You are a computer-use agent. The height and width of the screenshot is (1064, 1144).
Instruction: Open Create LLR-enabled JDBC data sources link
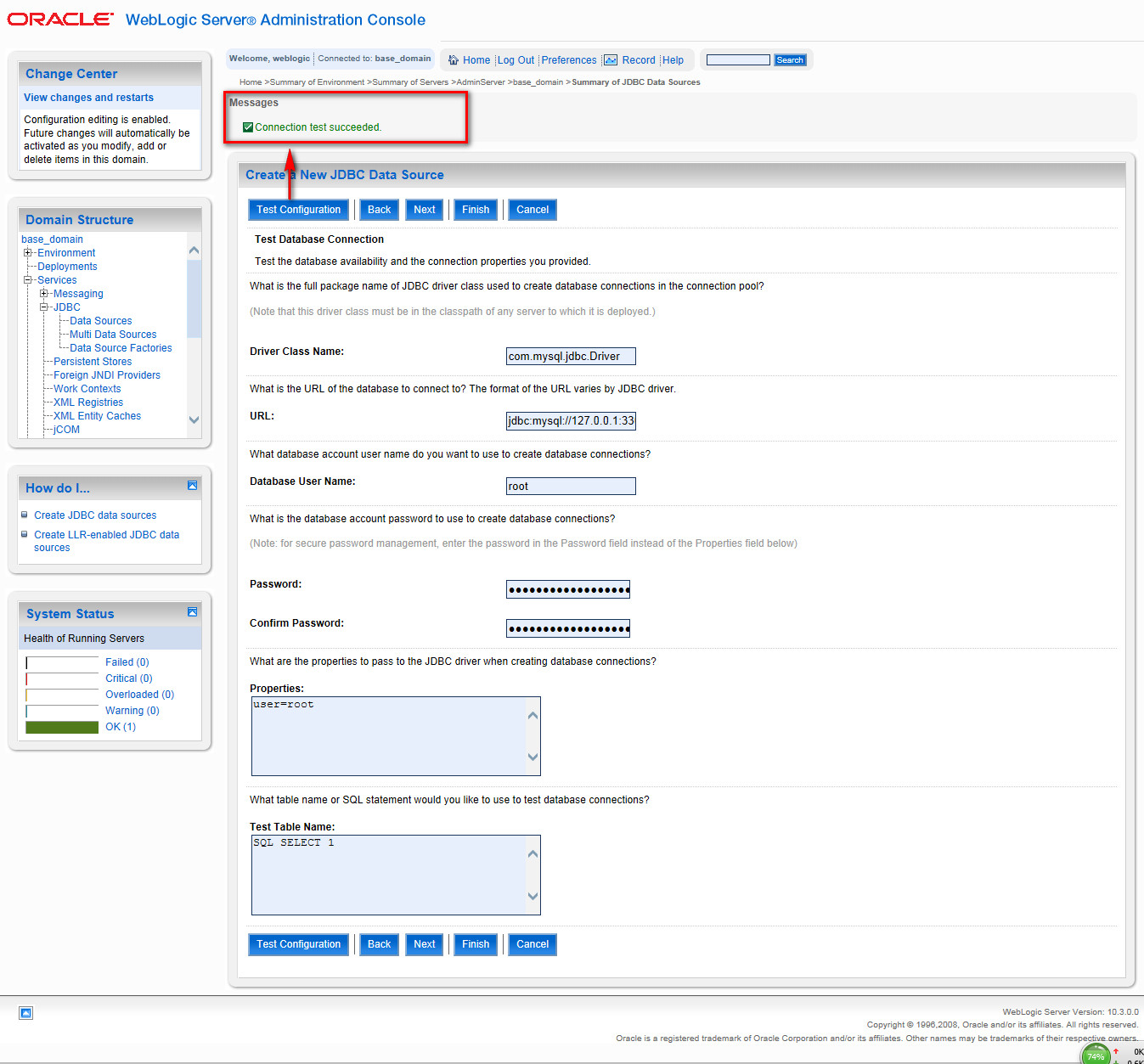(x=106, y=541)
